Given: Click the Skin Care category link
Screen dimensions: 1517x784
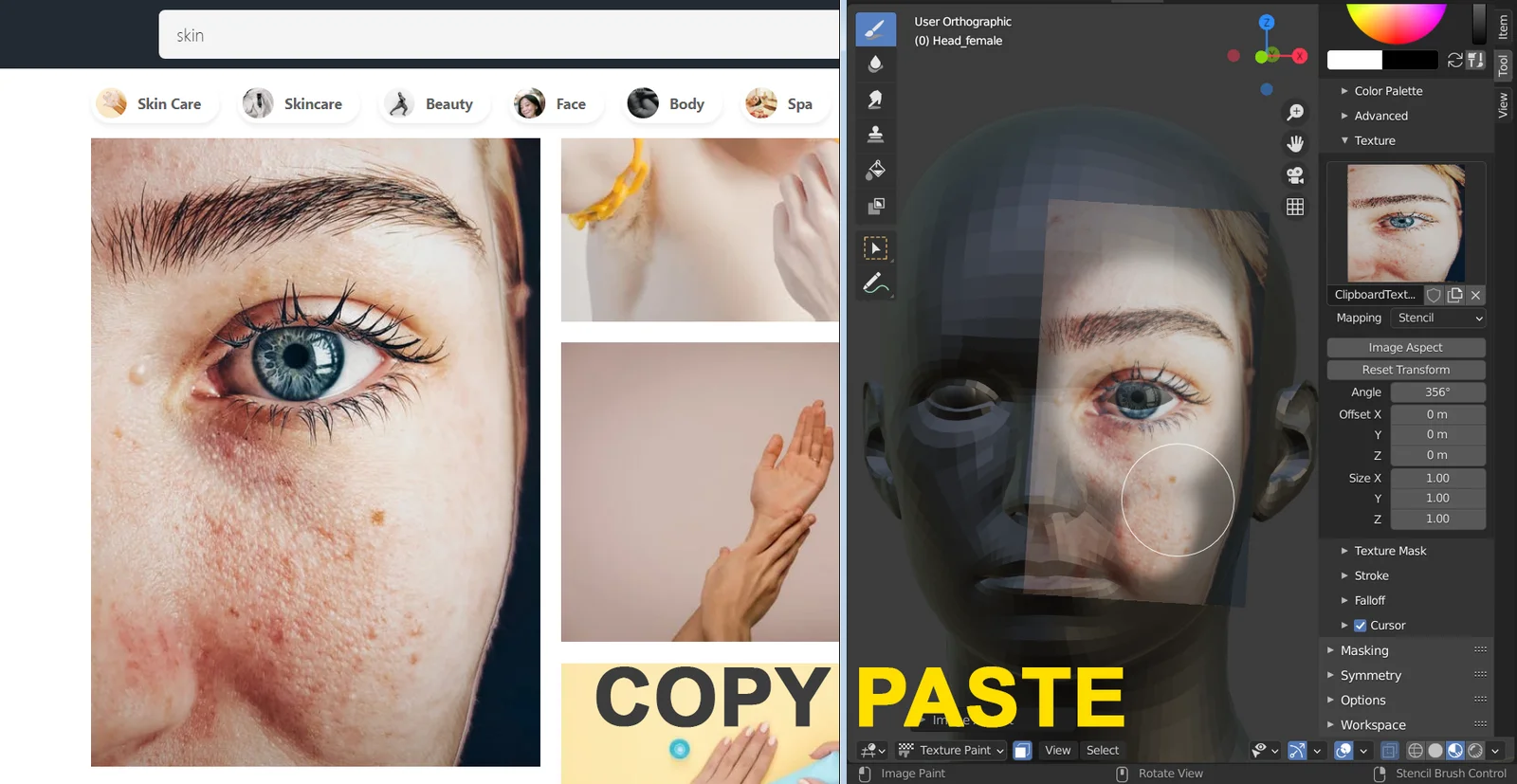Looking at the screenshot, I should click(x=154, y=103).
